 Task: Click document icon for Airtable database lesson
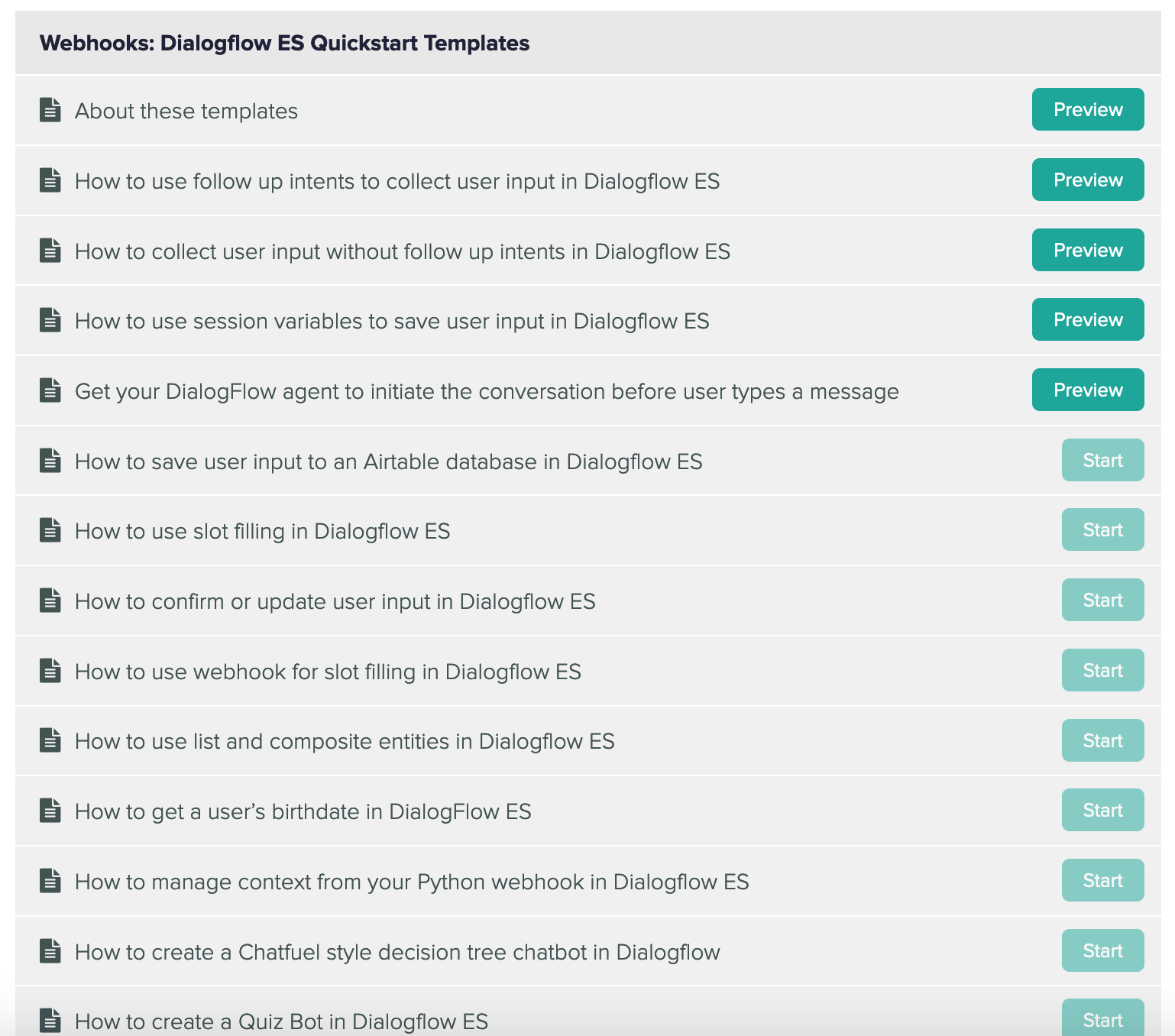click(x=50, y=461)
